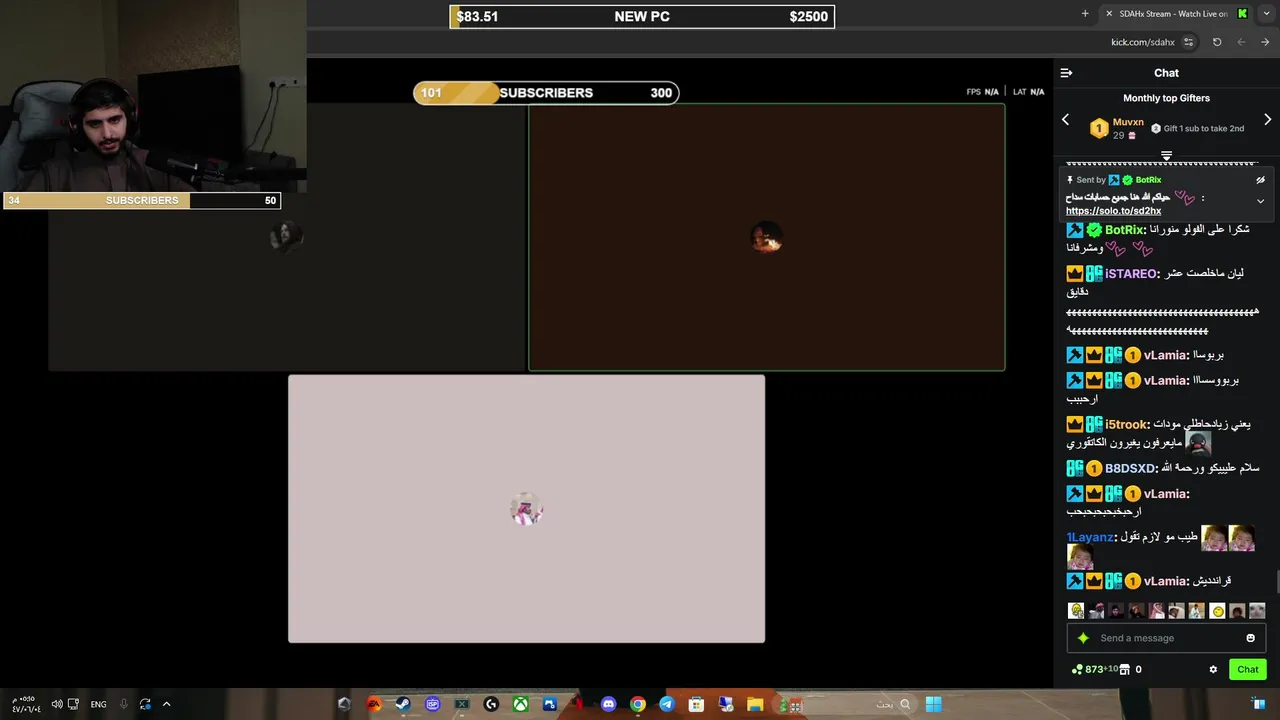
Task: Collapse the chat panel via the arrow-lines icon
Action: (1066, 73)
